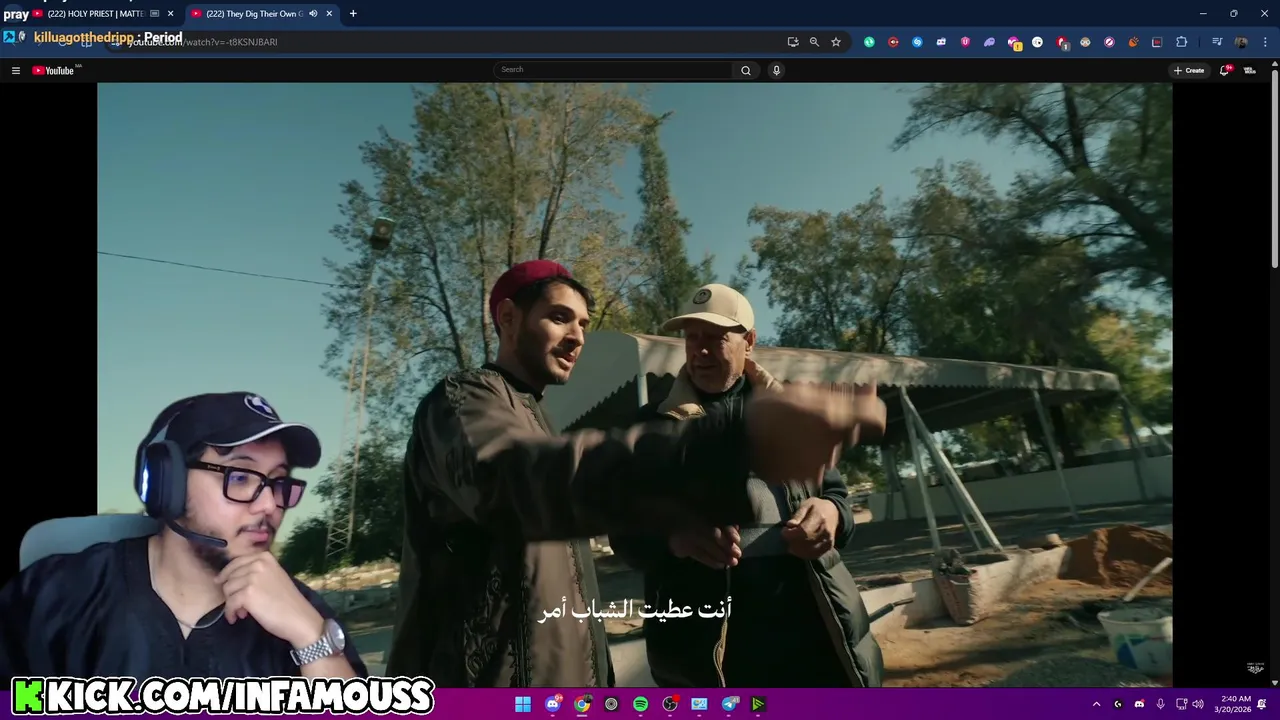Open the orange extension icon
This screenshot has width=1280, height=720.
[1133, 42]
